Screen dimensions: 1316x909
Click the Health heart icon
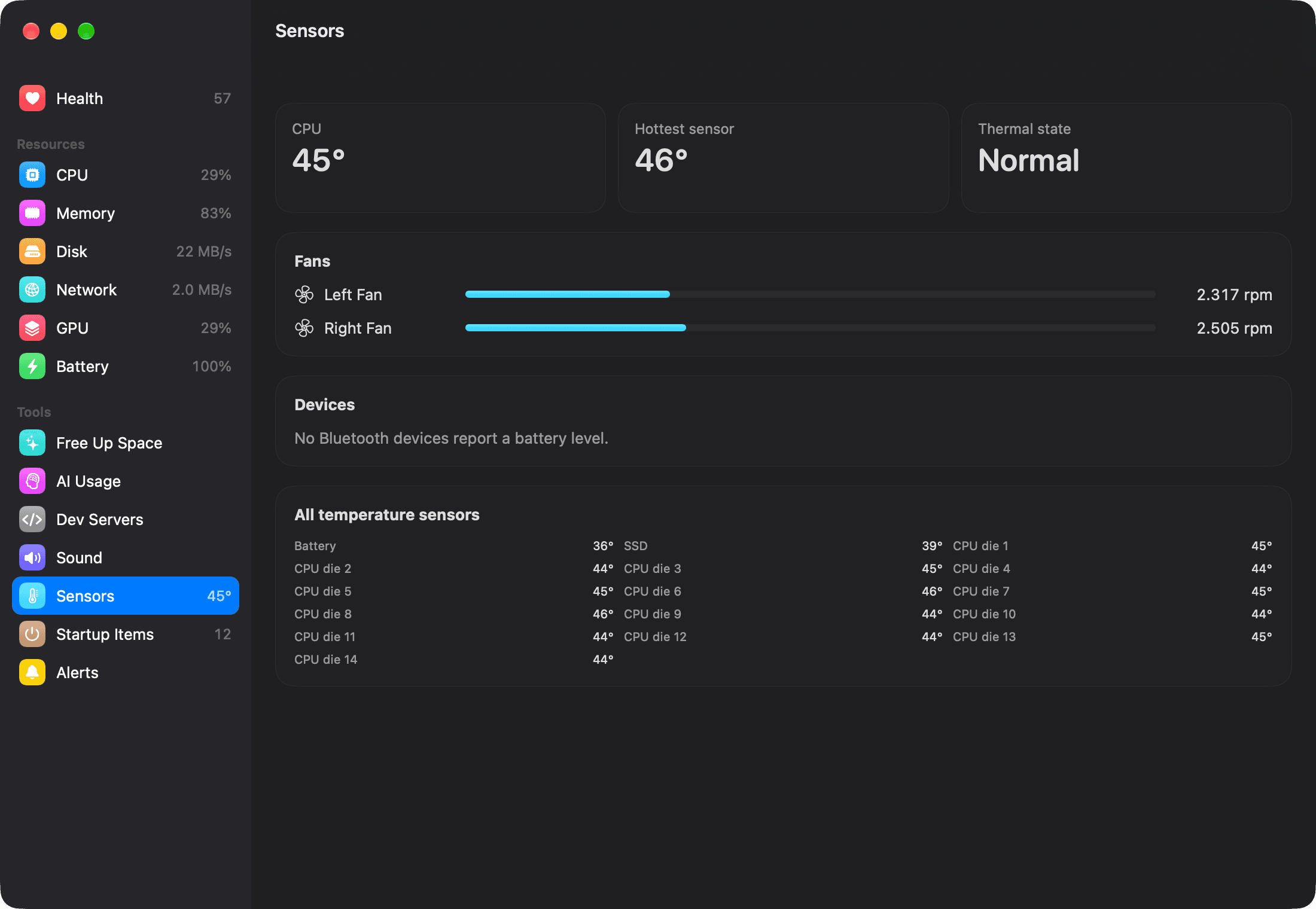point(32,99)
